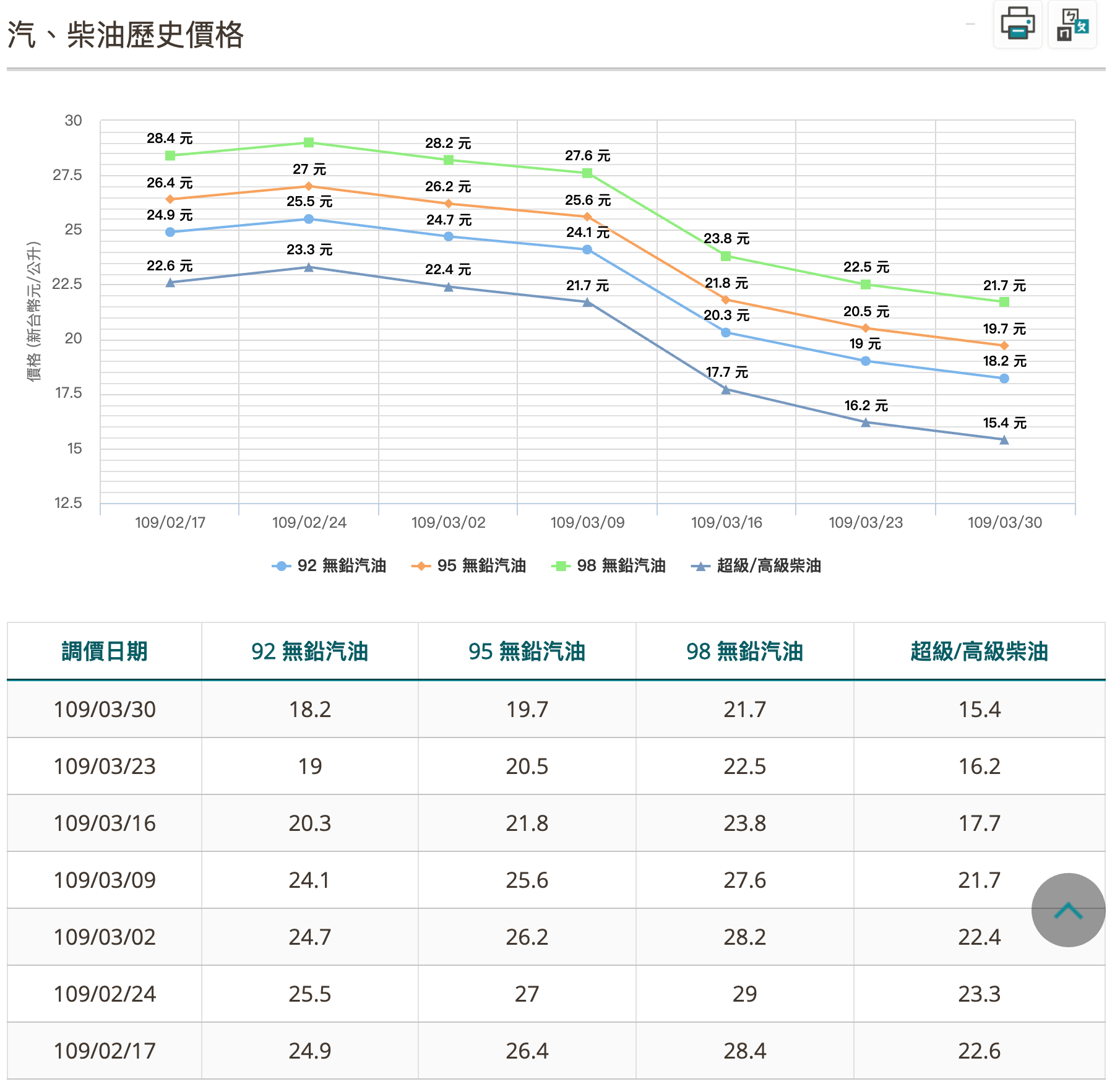The image size is (1120, 1092).
Task: Toggle 92 無鉛汽油 series in chart legend
Action: [x=329, y=565]
